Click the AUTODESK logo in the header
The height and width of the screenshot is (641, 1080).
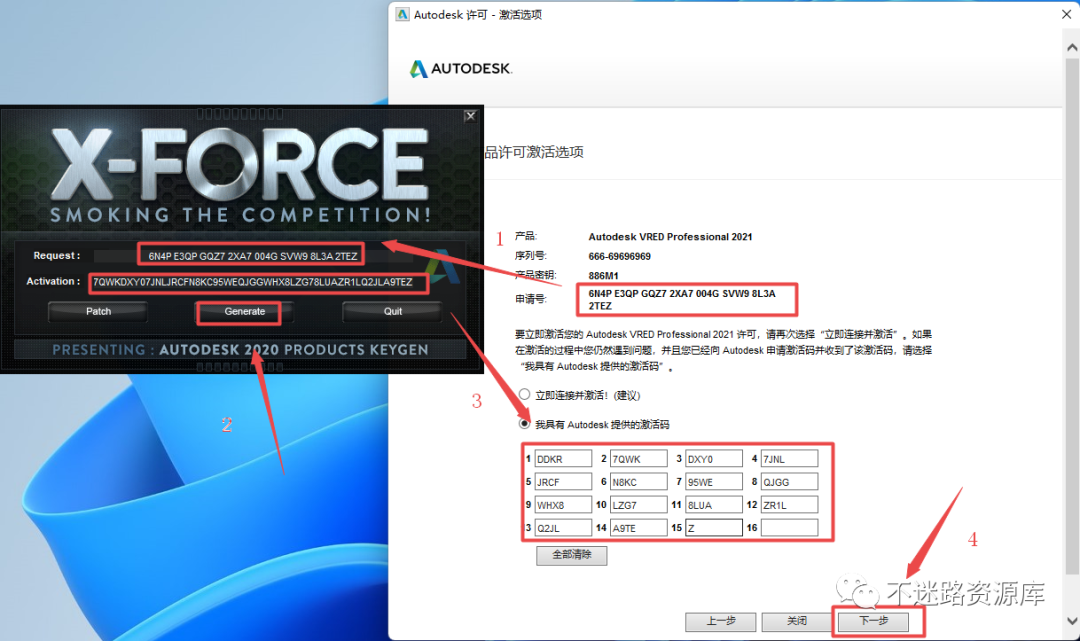(461, 69)
